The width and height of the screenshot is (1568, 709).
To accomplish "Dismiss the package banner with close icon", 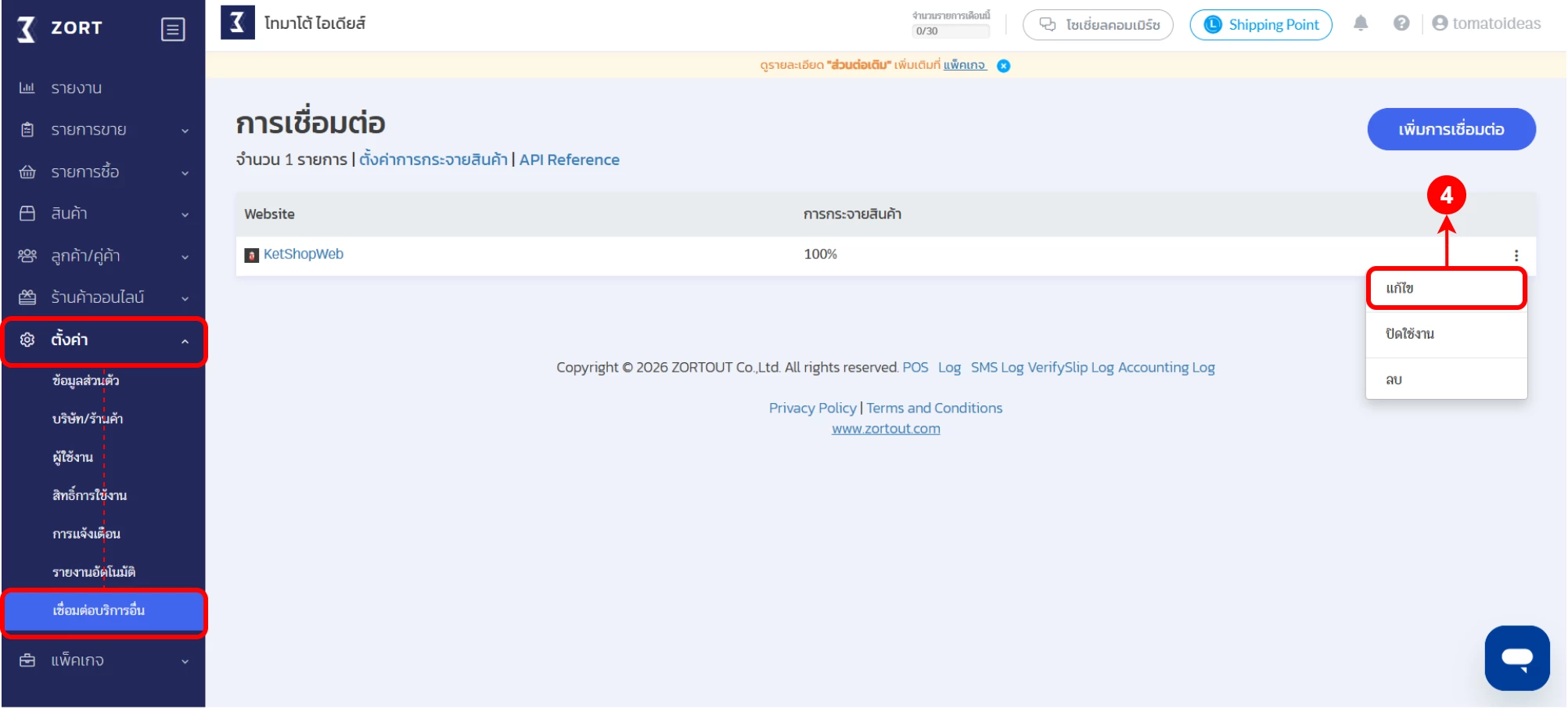I will [x=1004, y=66].
